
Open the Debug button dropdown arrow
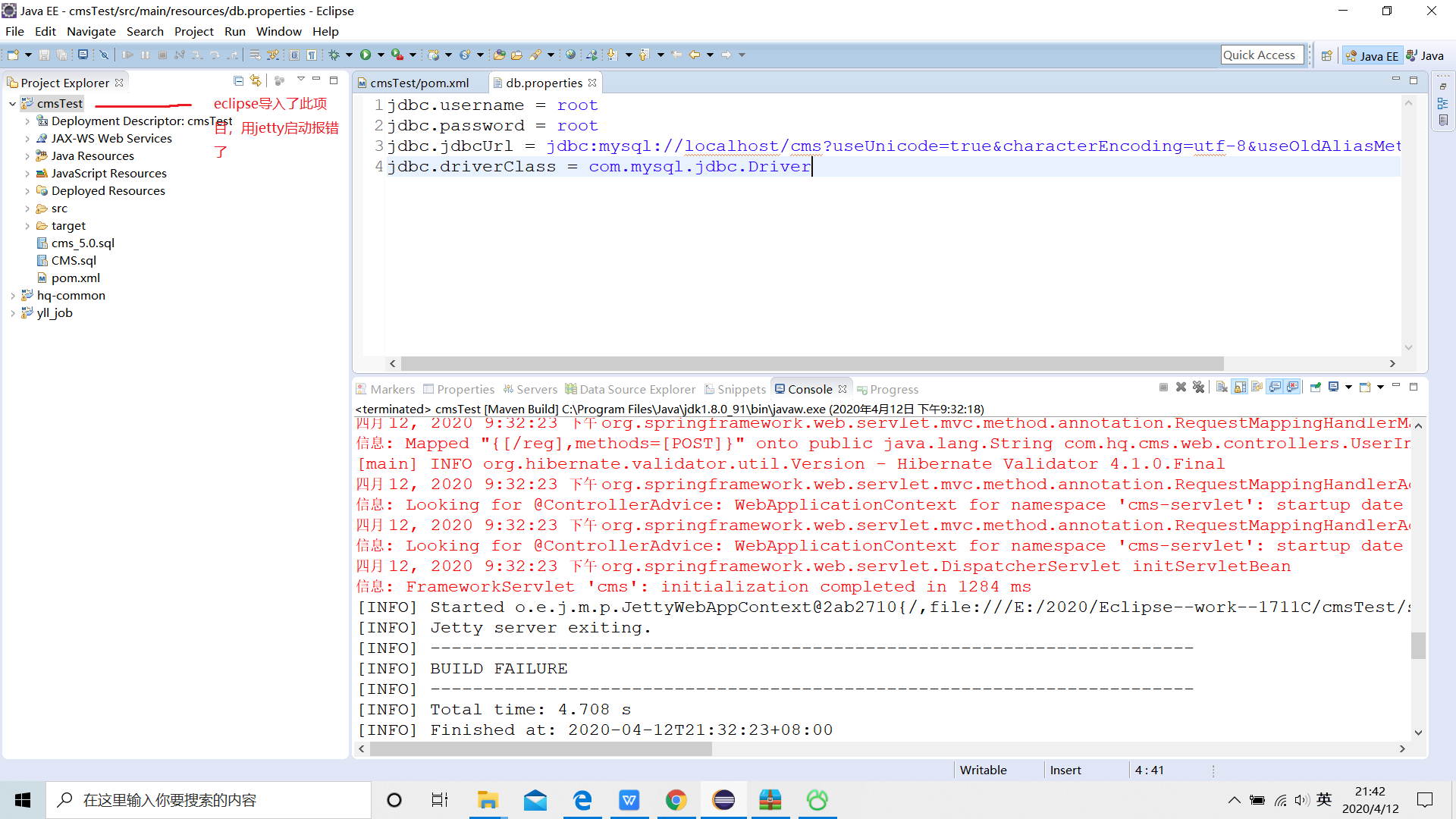pyautogui.click(x=349, y=55)
